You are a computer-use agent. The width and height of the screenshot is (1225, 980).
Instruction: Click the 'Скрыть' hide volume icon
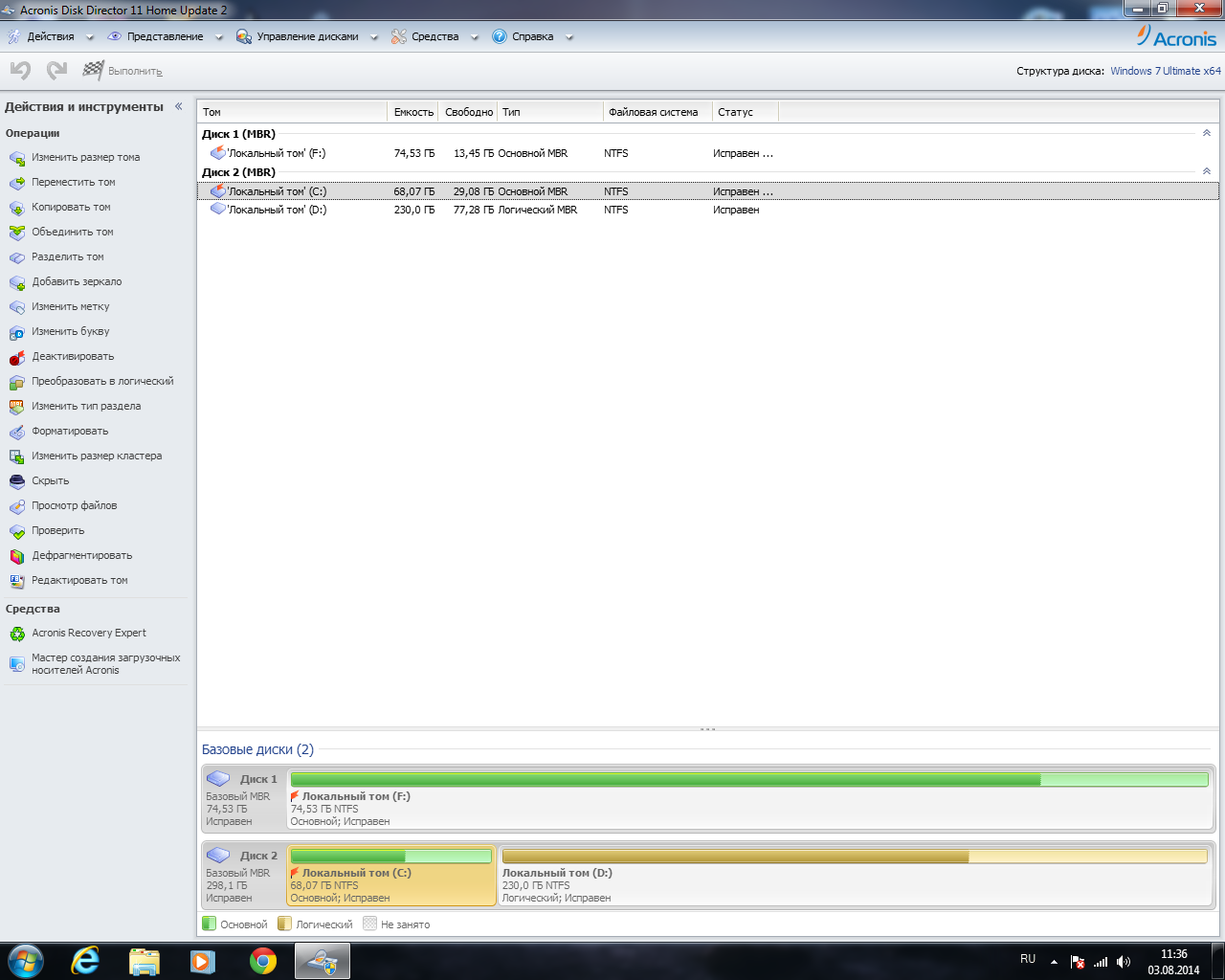pos(17,481)
